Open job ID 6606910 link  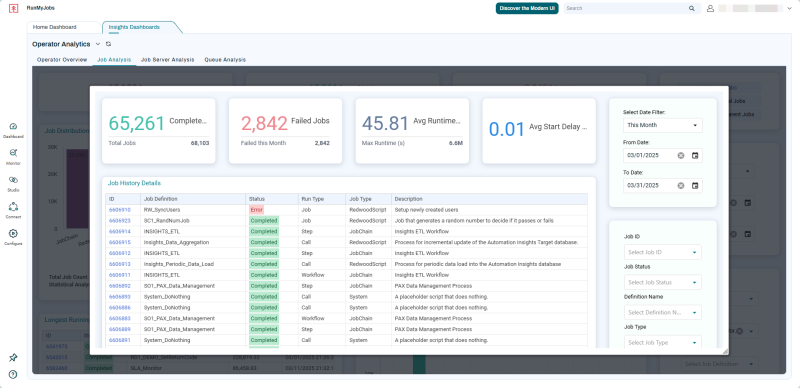119,210
